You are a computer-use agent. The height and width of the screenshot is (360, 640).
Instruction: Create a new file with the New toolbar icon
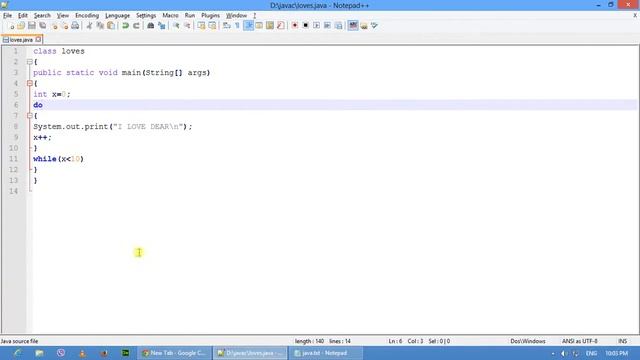coord(11,26)
